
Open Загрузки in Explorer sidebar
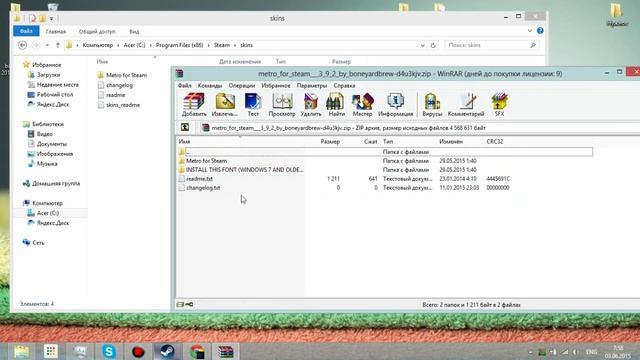pyautogui.click(x=48, y=75)
